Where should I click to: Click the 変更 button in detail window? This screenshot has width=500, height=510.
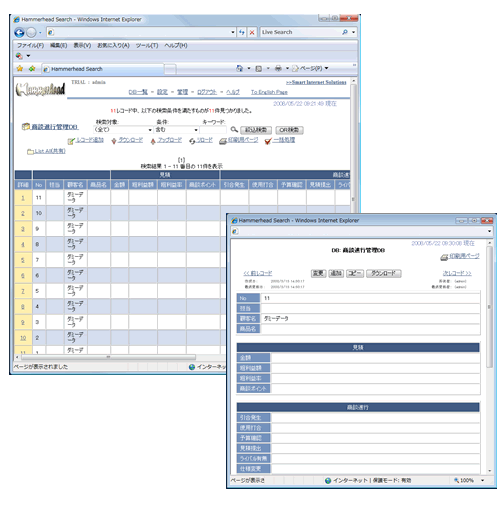click(x=318, y=273)
